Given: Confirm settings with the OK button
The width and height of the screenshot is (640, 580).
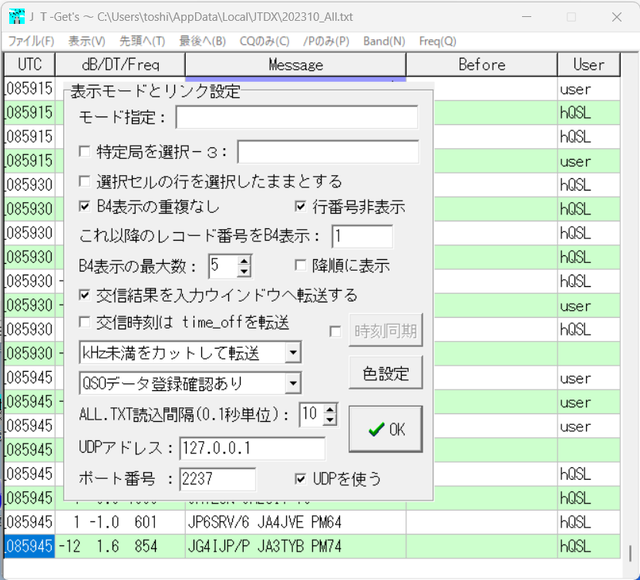Looking at the screenshot, I should tap(386, 429).
